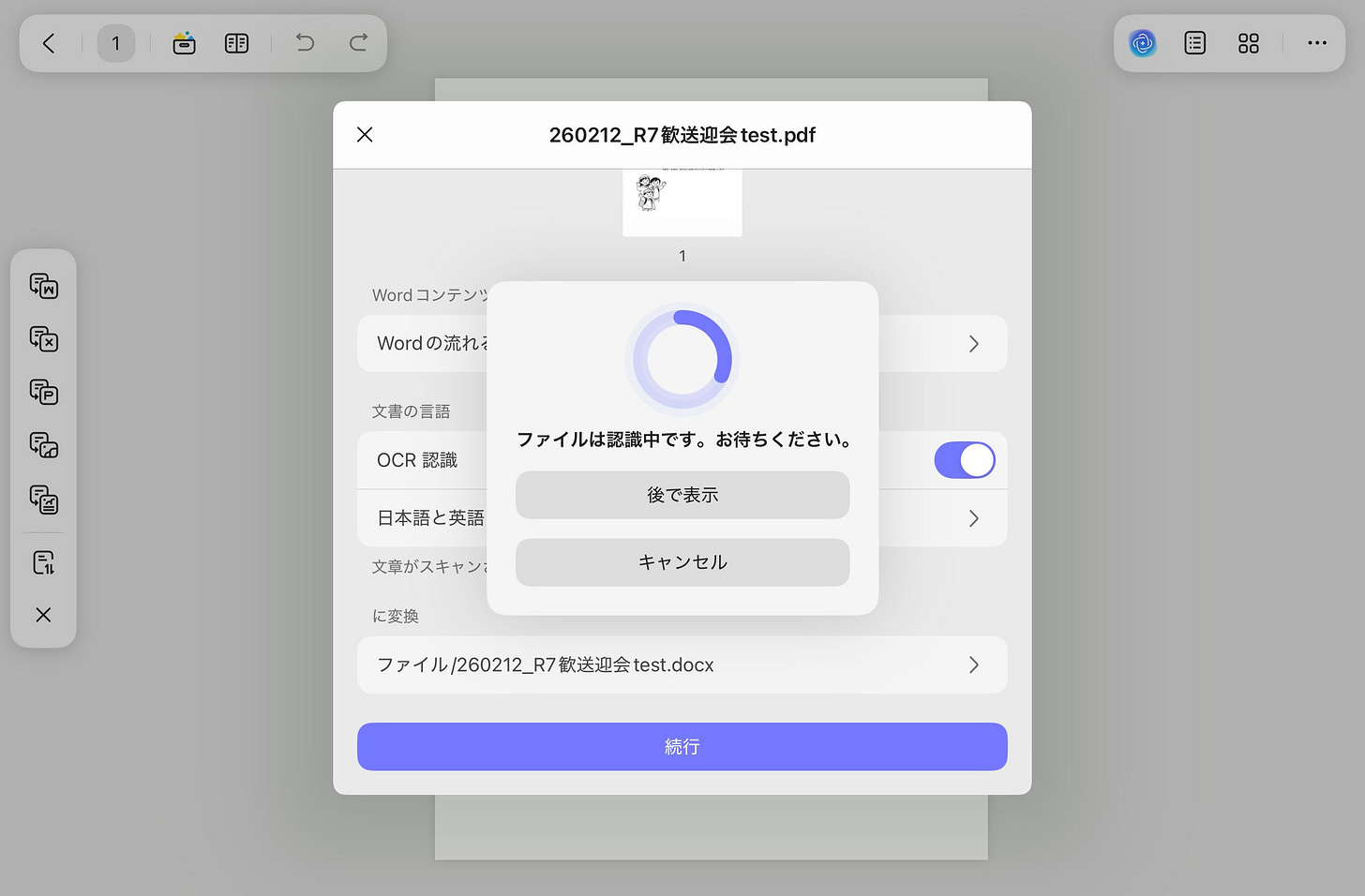This screenshot has width=1365, height=896.
Task: Close the convert tools sidebar with the X
Action: (x=43, y=615)
